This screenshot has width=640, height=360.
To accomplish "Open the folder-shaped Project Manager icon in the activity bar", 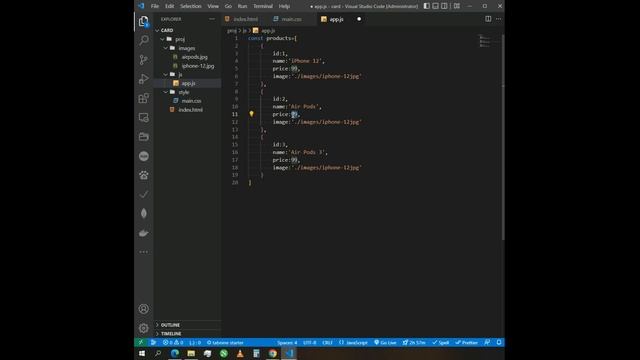I will pyautogui.click(x=144, y=137).
